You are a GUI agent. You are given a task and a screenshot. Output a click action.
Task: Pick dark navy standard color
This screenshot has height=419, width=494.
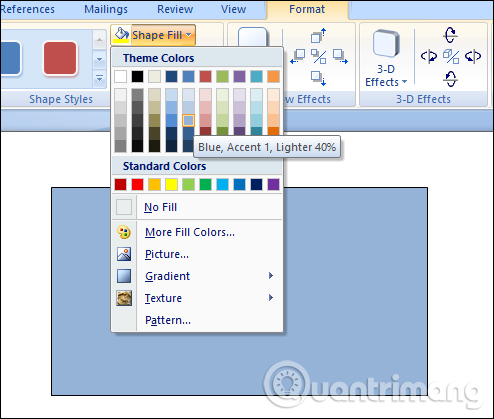256,184
